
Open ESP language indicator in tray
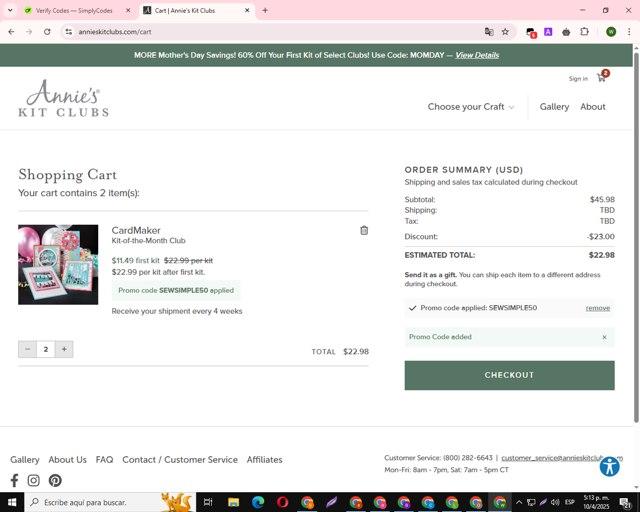point(570,502)
